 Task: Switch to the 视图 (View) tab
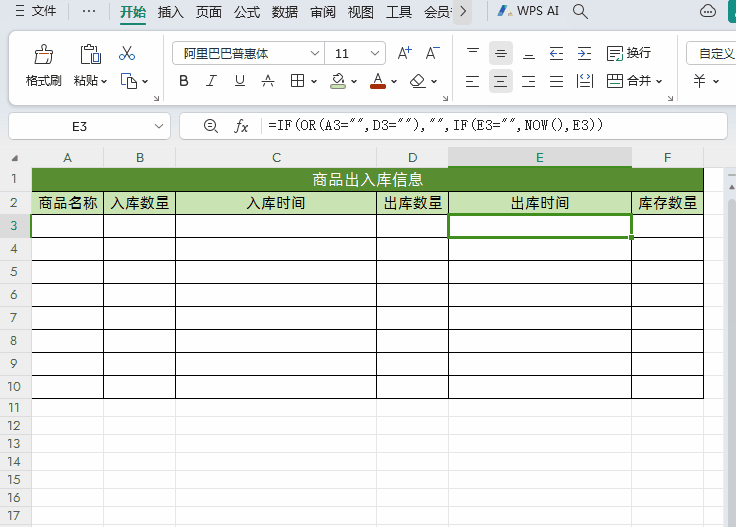coord(361,12)
